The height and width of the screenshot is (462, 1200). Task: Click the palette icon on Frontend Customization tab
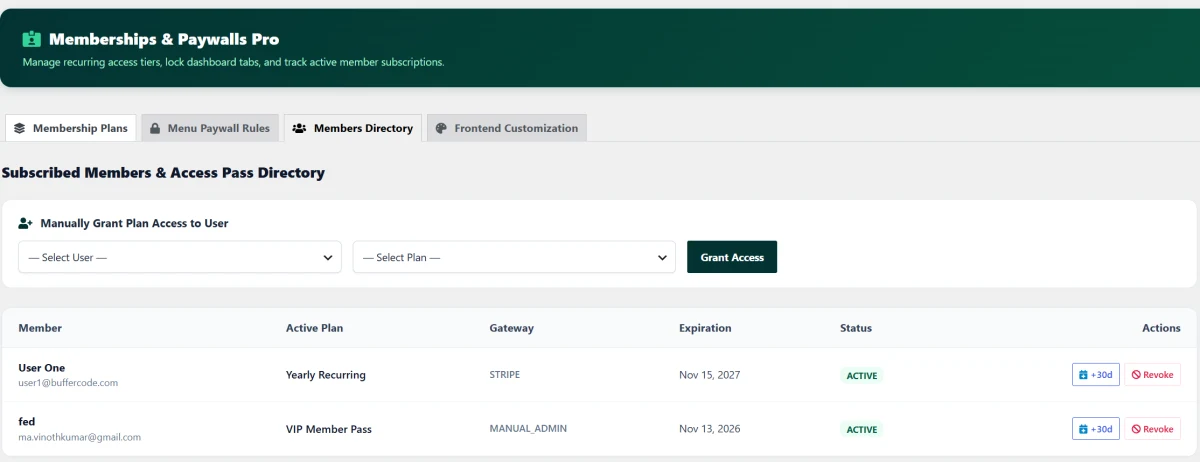441,128
